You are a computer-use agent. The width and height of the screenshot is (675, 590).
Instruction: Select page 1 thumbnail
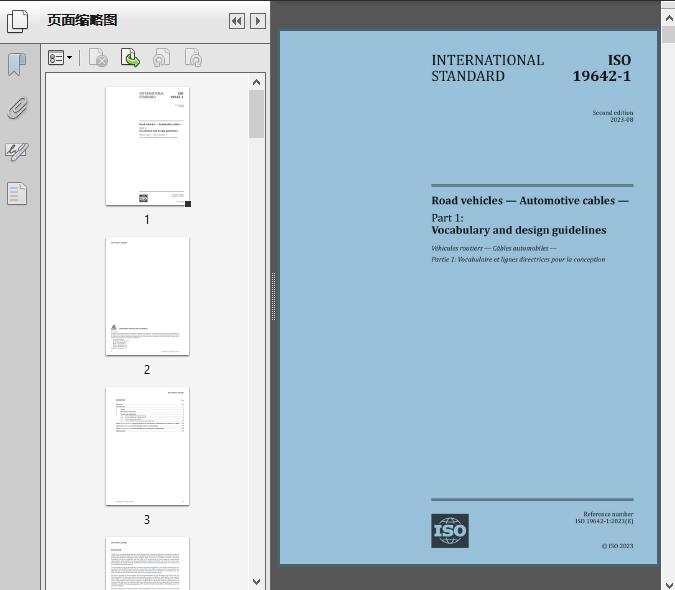(147, 146)
